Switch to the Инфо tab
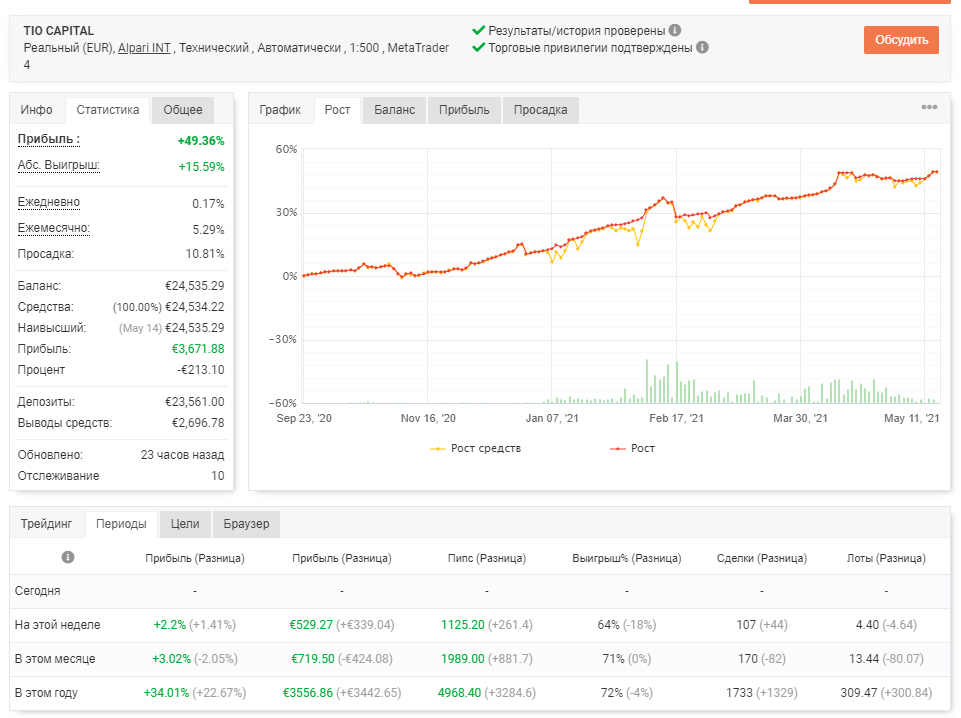This screenshot has height=718, width=961. coord(36,110)
